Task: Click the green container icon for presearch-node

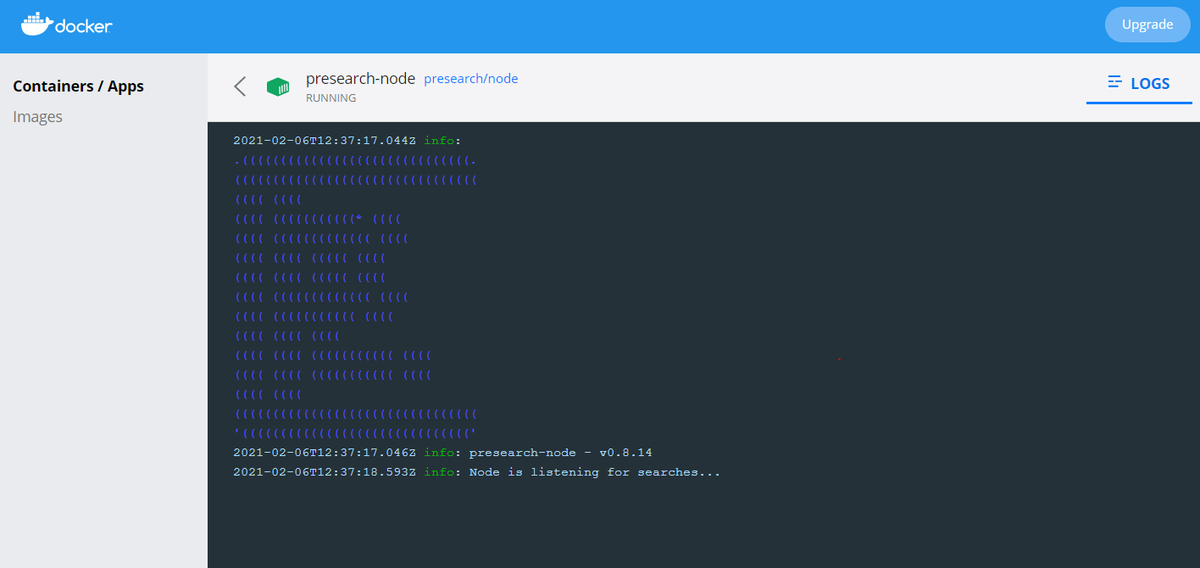Action: 278,87
